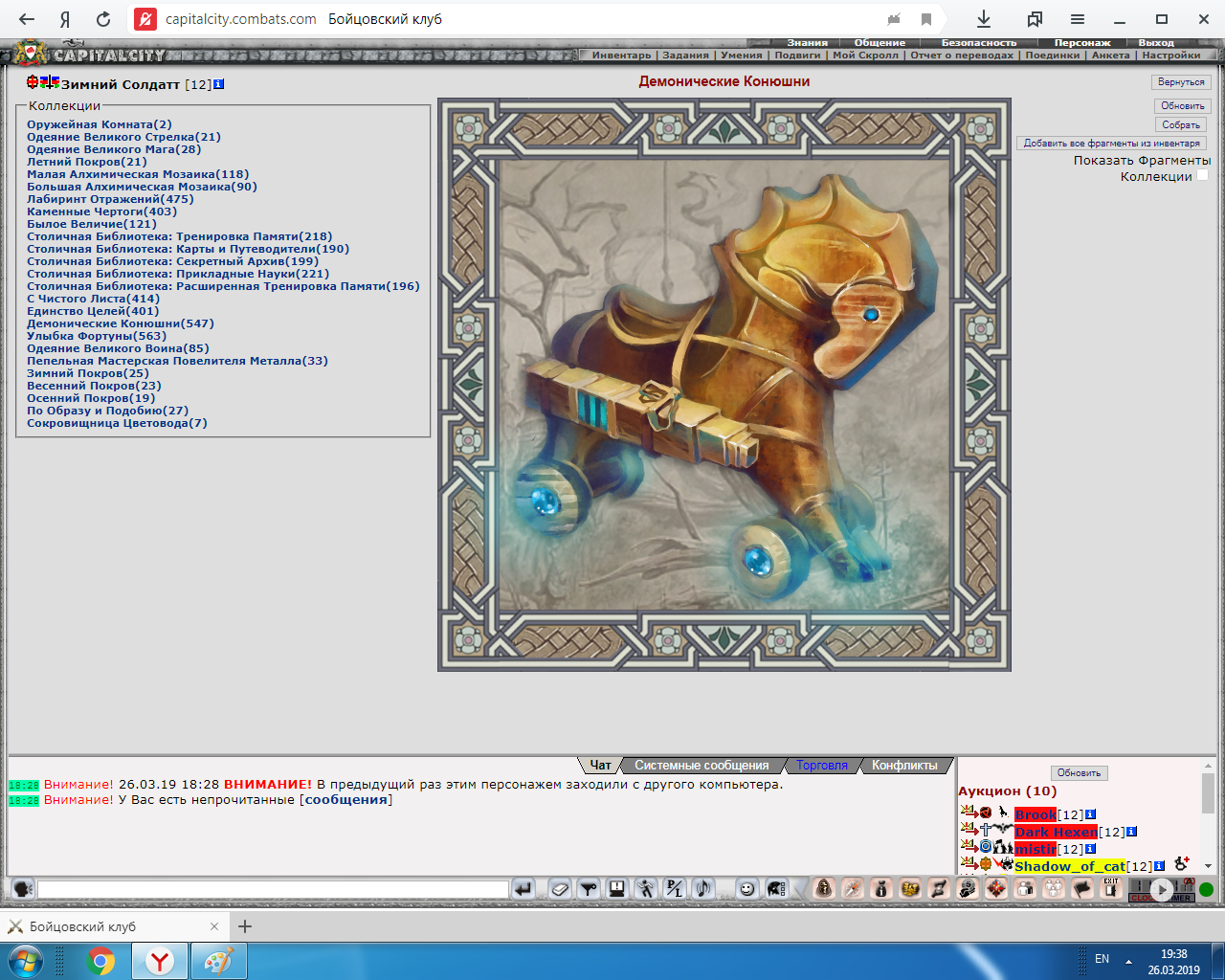Screen dimensions: 1225x980
Task: Switch to Системные сообщения tab
Action: (x=702, y=766)
